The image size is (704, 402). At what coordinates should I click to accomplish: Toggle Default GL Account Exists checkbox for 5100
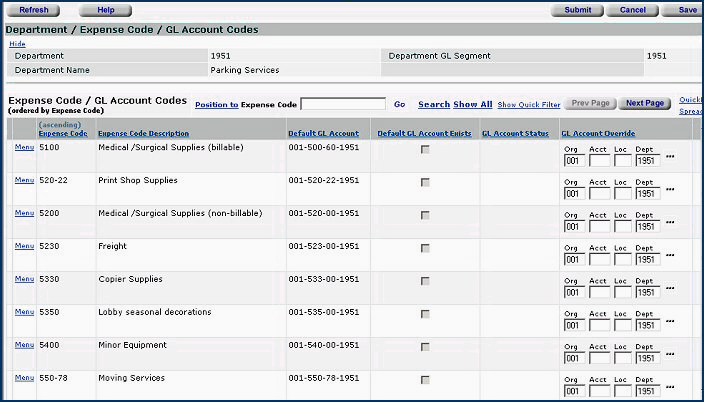coord(425,149)
